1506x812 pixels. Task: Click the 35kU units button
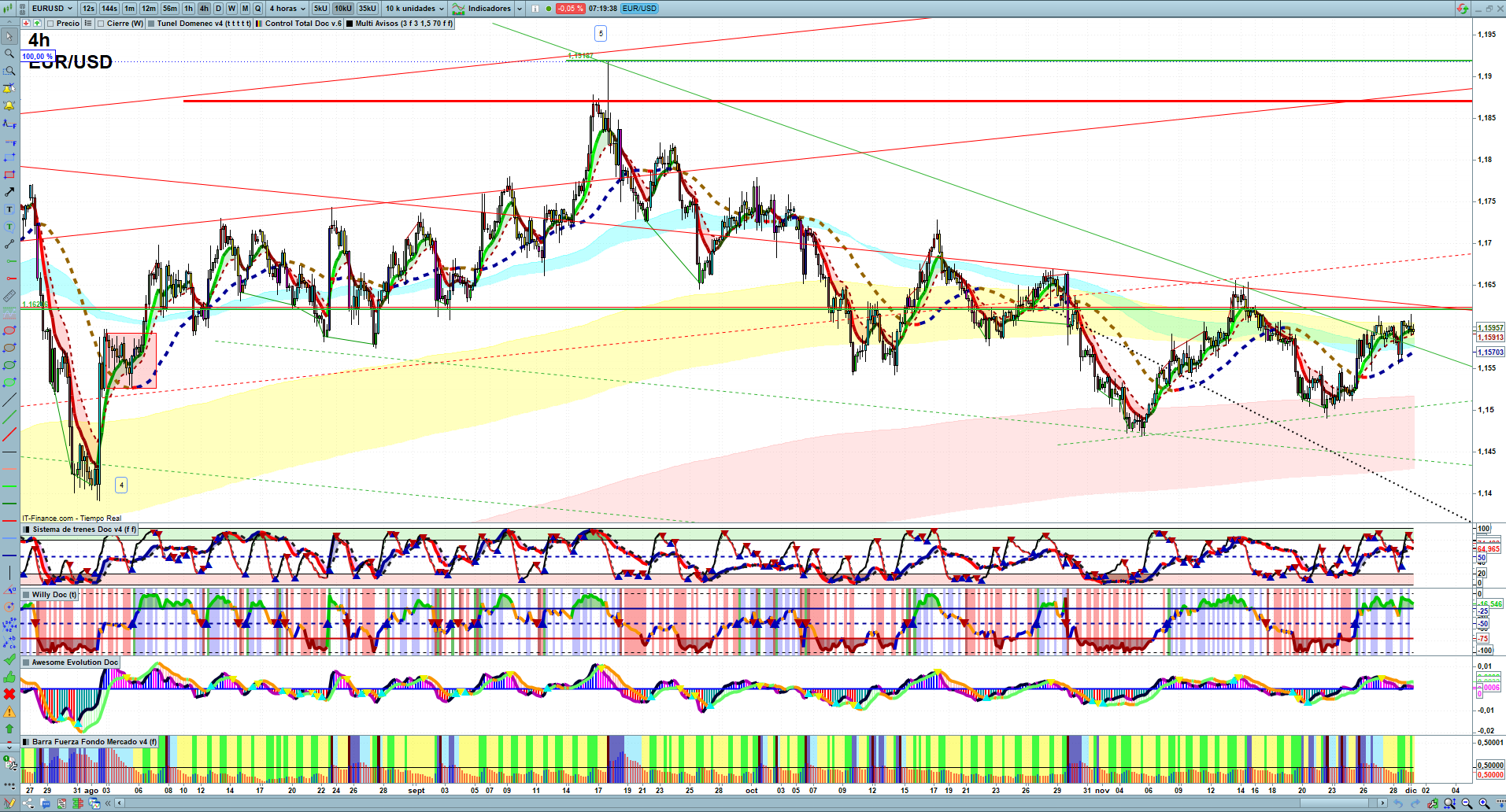pyautogui.click(x=368, y=9)
